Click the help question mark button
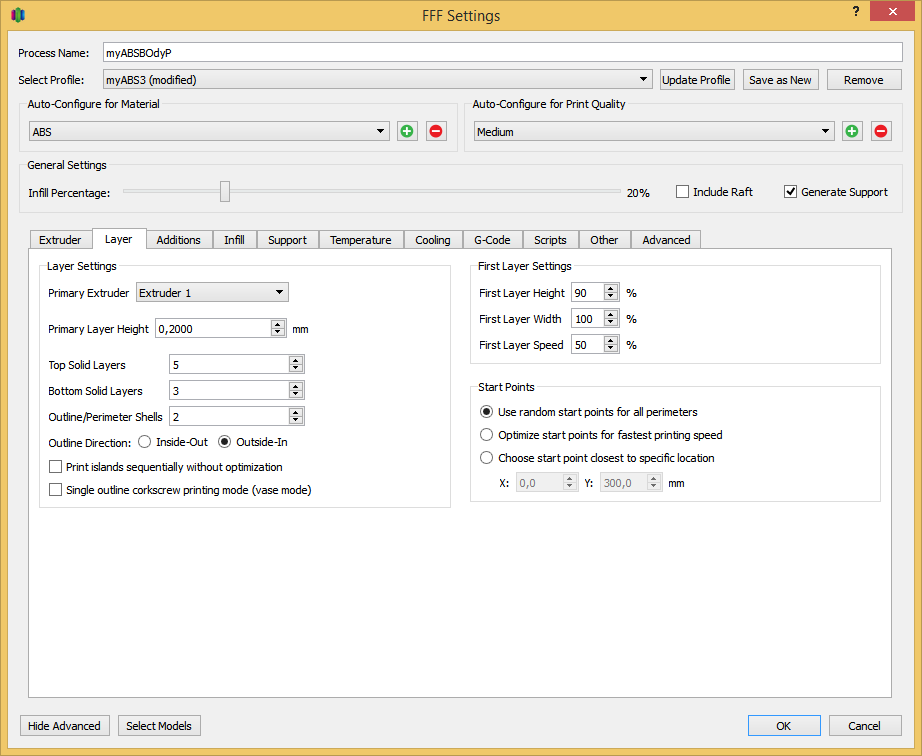 coord(856,11)
